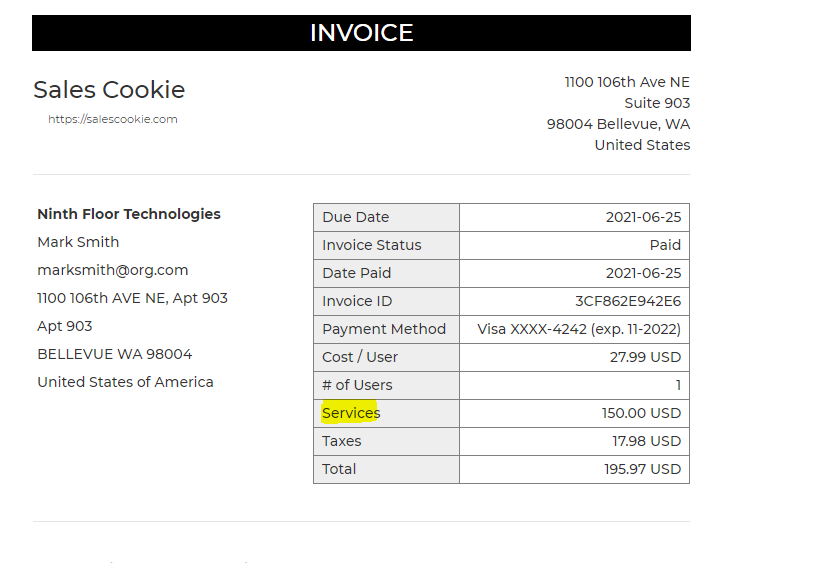Click the 'Date Paid' label cell
The height and width of the screenshot is (564, 839).
pos(386,273)
